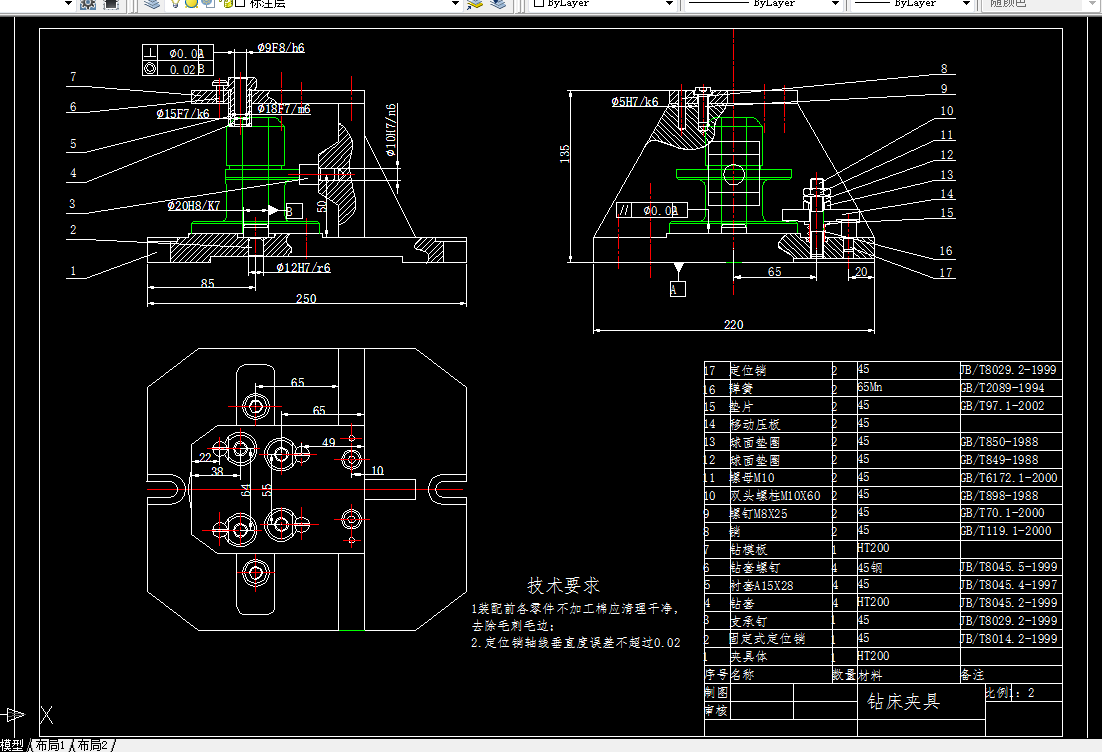The image size is (1102, 752).
Task: Switch to the 布局1 tab
Action: (x=51, y=745)
